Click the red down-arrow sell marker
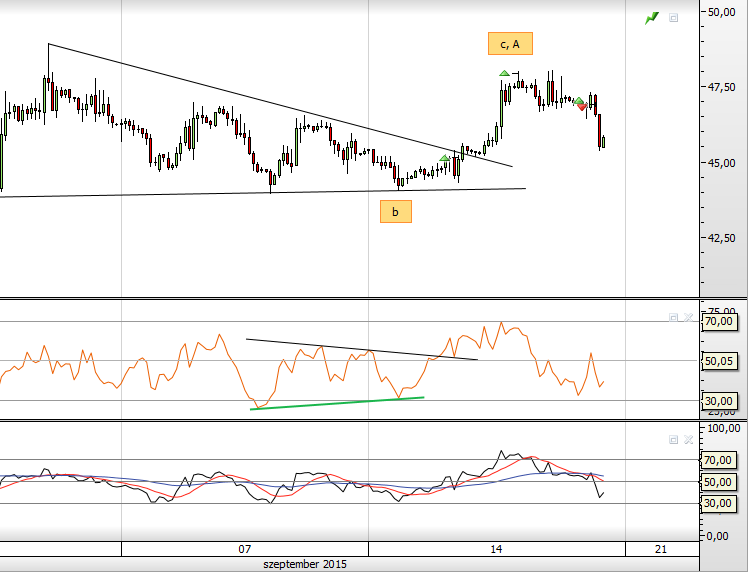 [582, 108]
